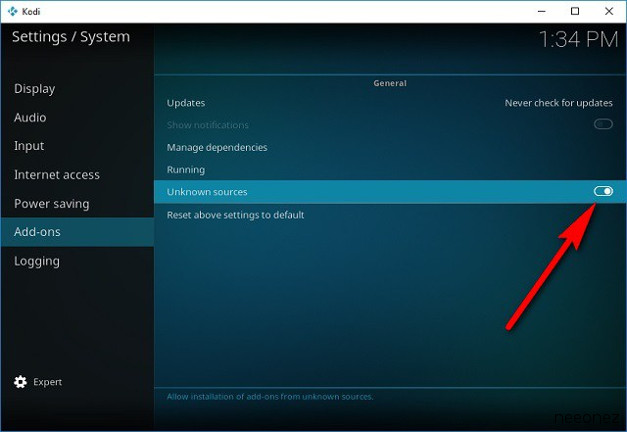627x432 pixels.
Task: Click the Expert settings level label
Action: click(48, 382)
